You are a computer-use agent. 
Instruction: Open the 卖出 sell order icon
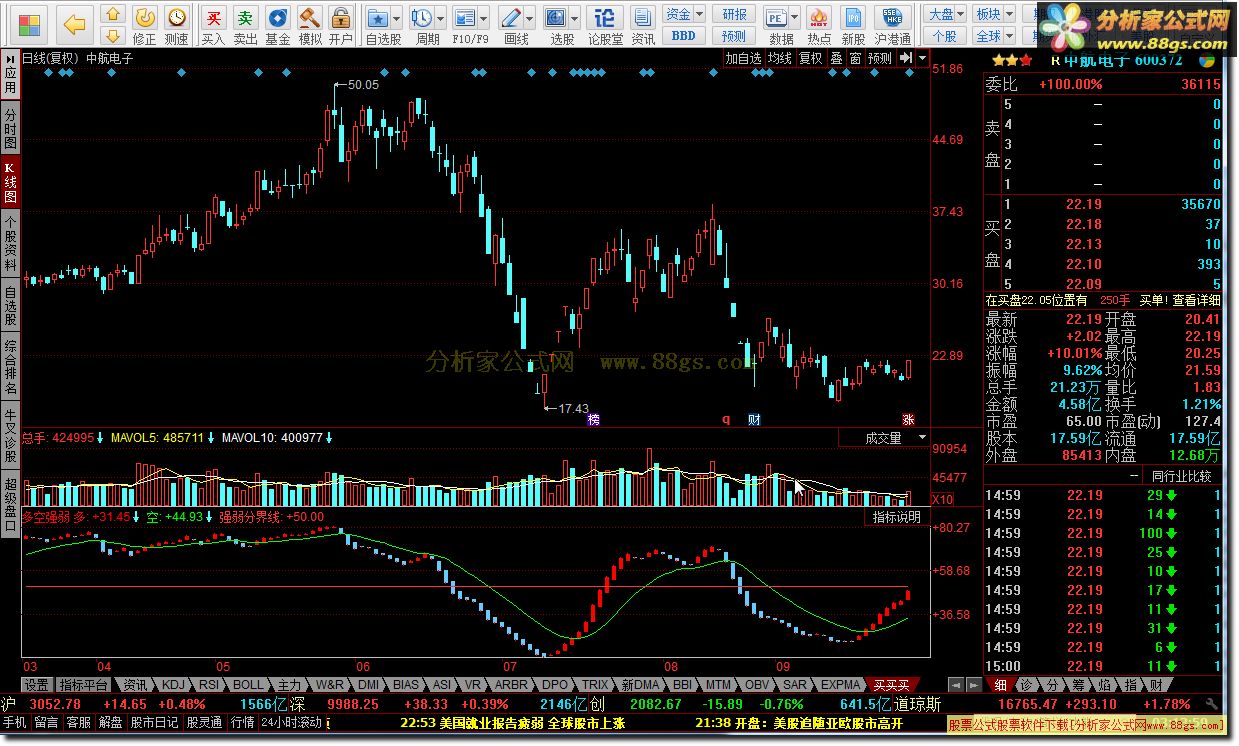[245, 25]
